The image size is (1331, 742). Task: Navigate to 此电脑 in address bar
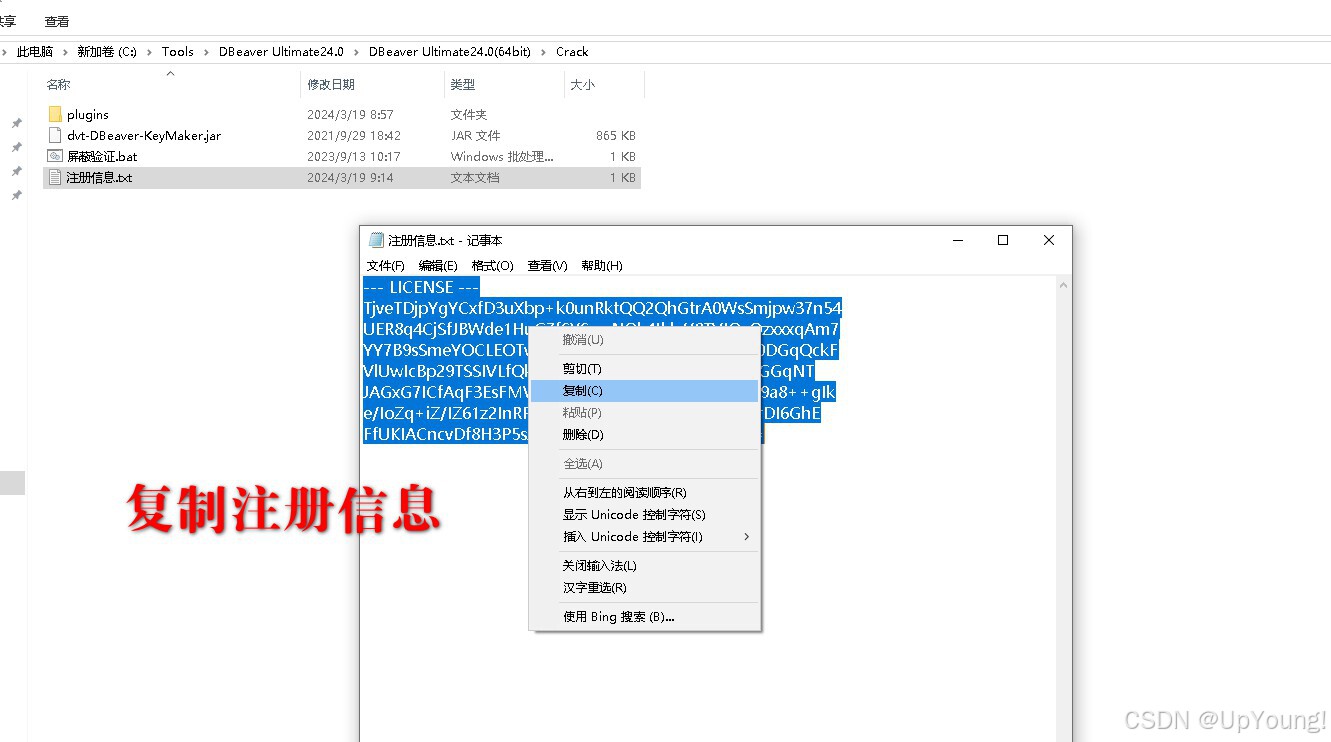pos(35,52)
